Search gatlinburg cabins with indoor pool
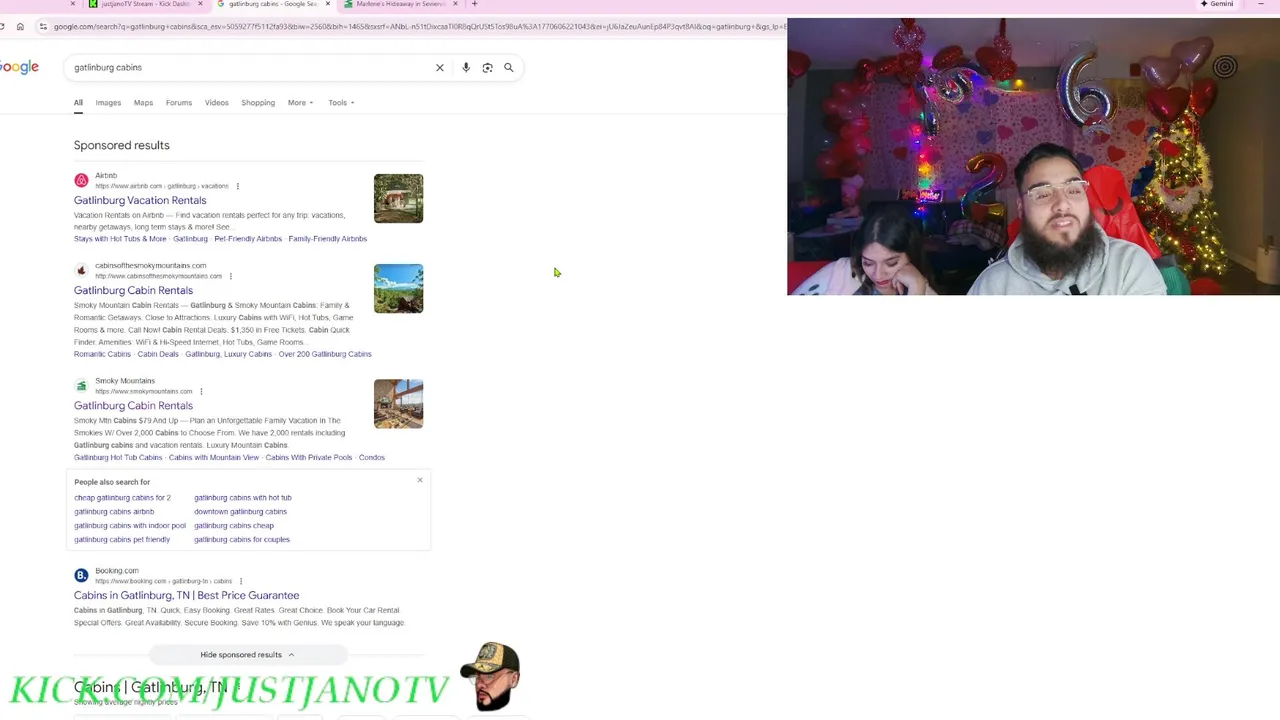The image size is (1280, 720). [130, 526]
